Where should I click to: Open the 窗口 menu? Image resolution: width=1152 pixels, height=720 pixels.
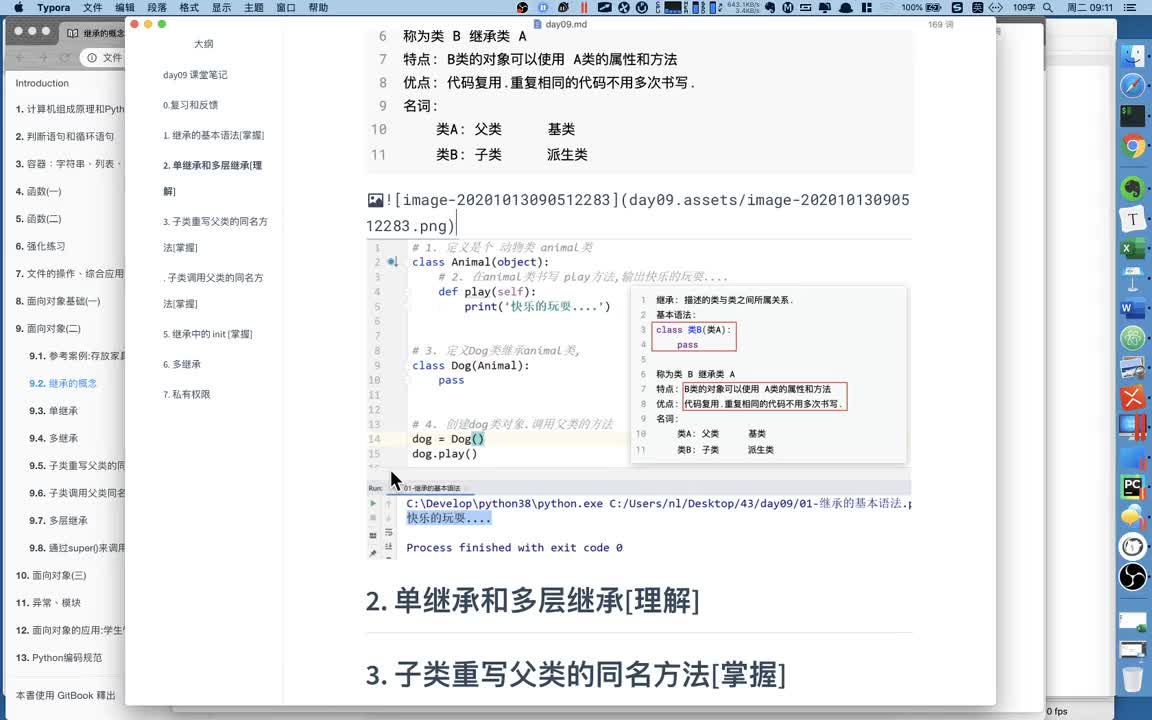click(x=286, y=7)
